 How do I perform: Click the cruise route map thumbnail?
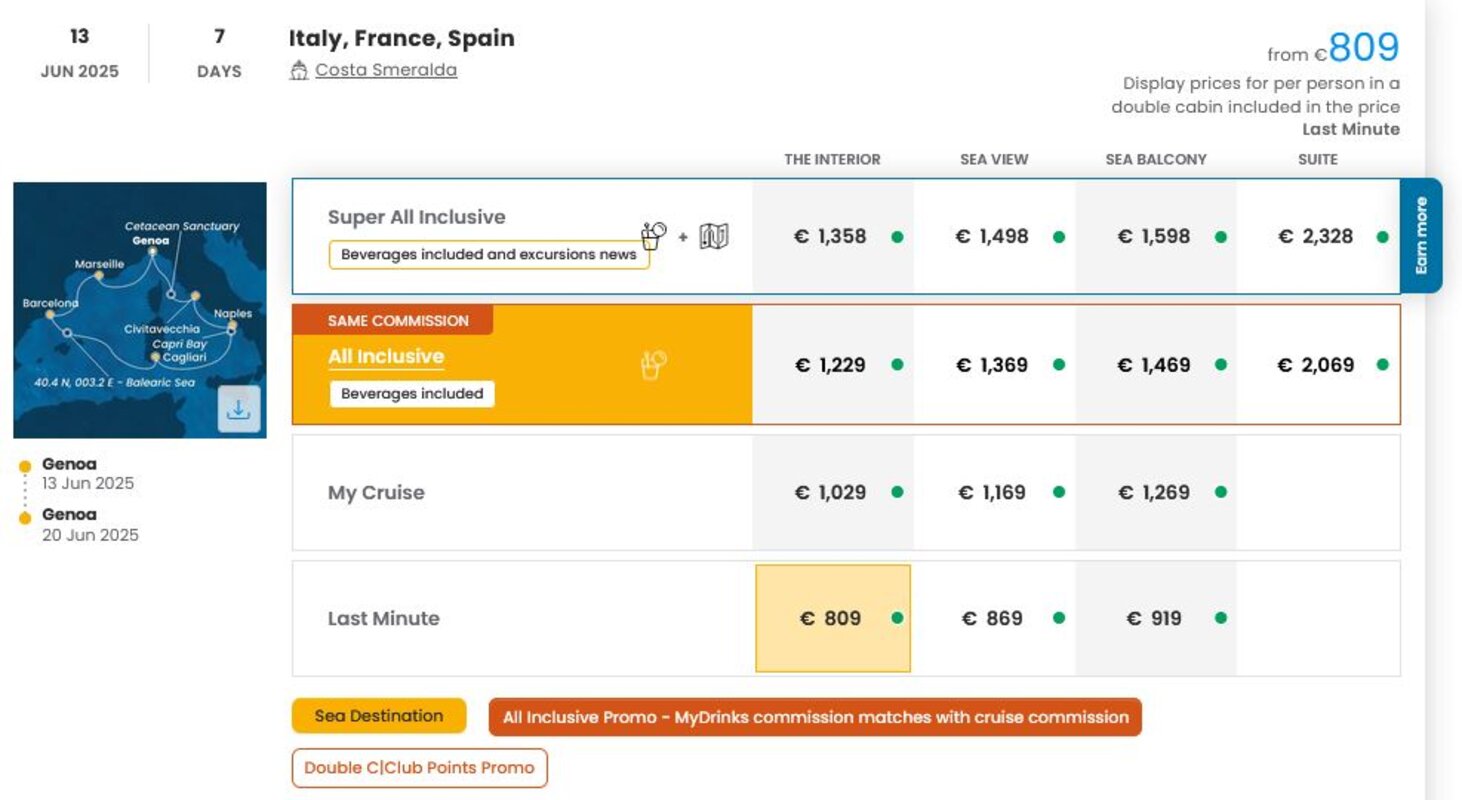click(x=140, y=310)
